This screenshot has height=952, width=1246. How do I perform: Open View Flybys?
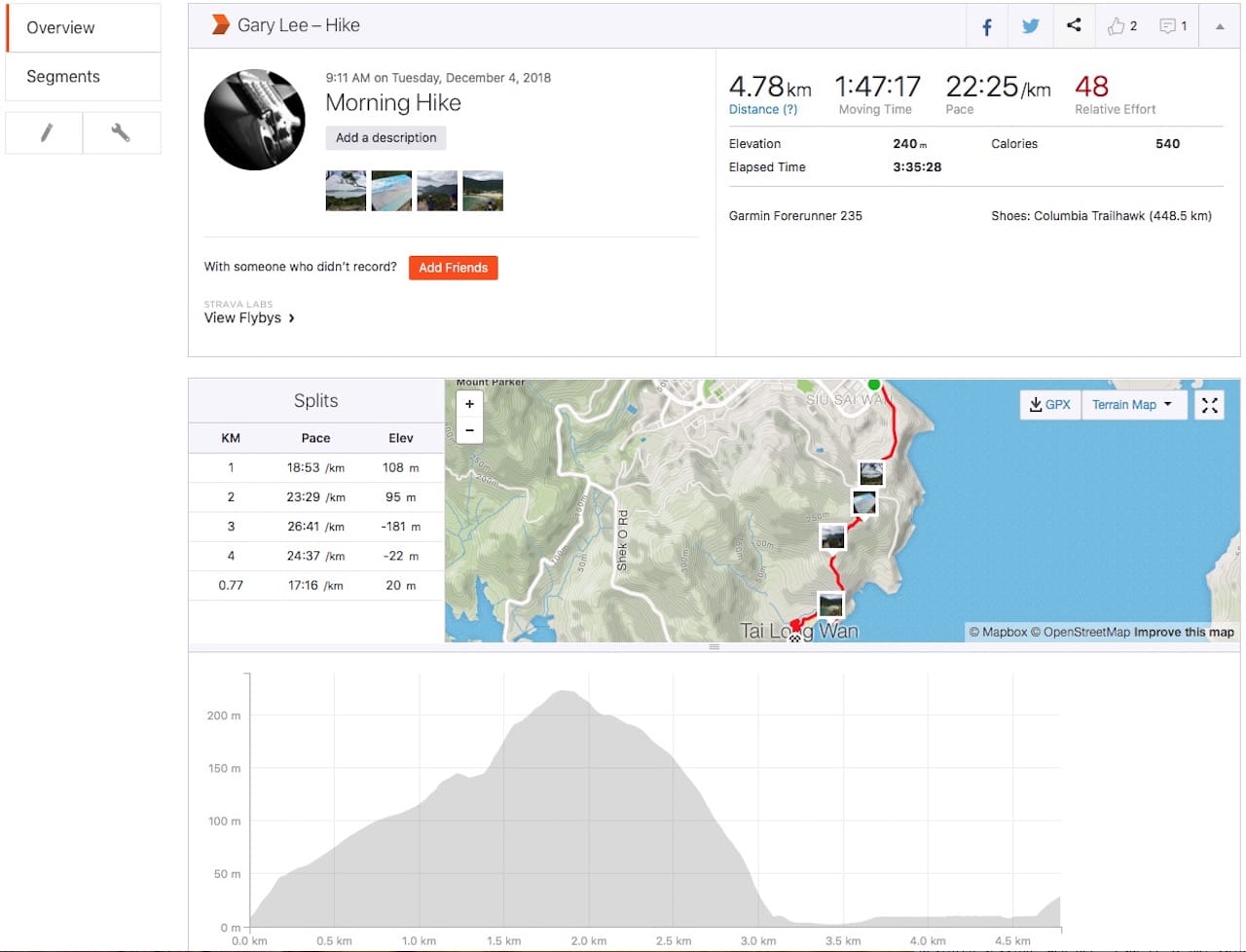pyautogui.click(x=243, y=317)
